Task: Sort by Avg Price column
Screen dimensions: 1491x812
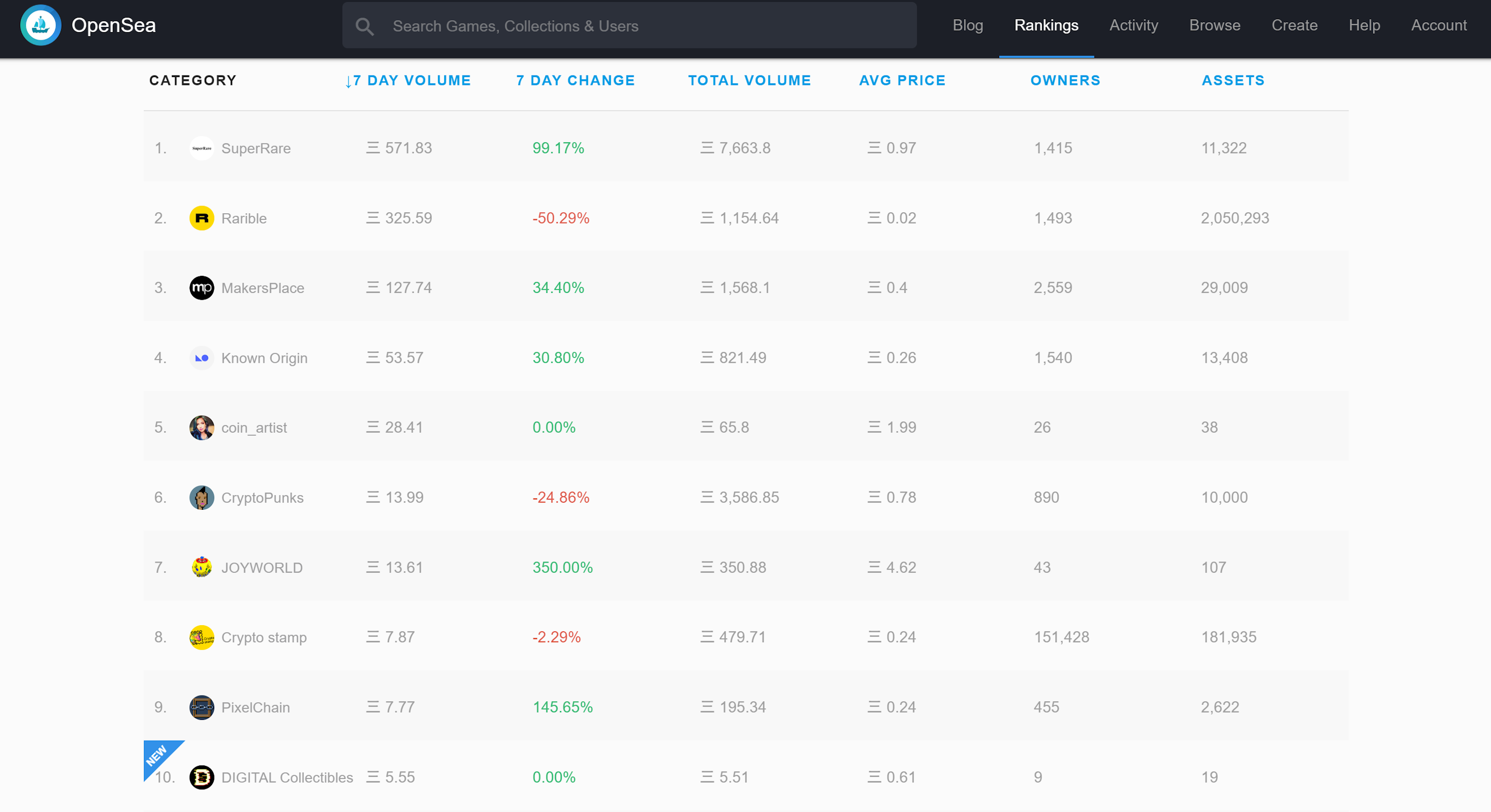Action: (x=902, y=80)
